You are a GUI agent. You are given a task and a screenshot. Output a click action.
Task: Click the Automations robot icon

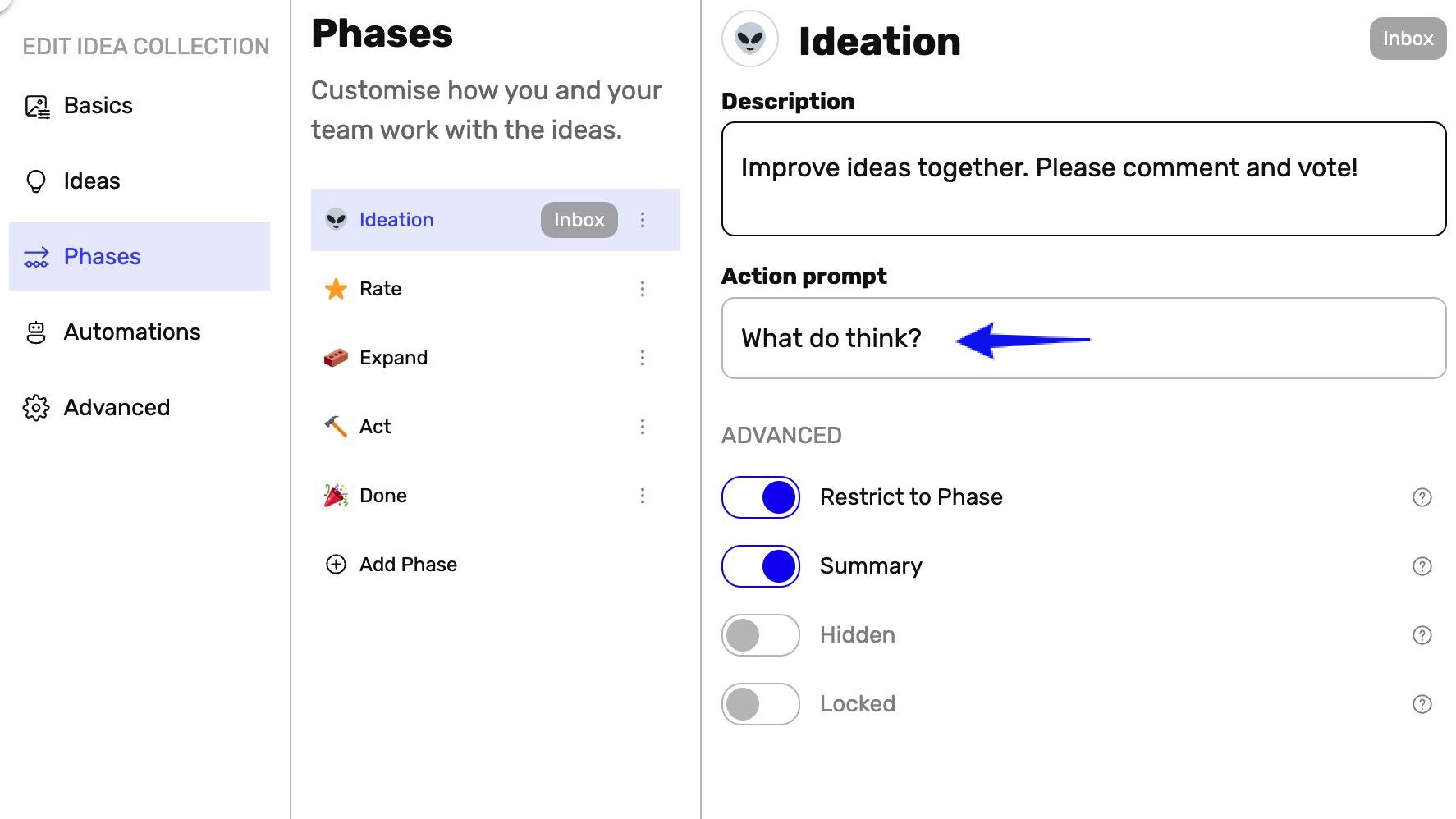point(36,332)
